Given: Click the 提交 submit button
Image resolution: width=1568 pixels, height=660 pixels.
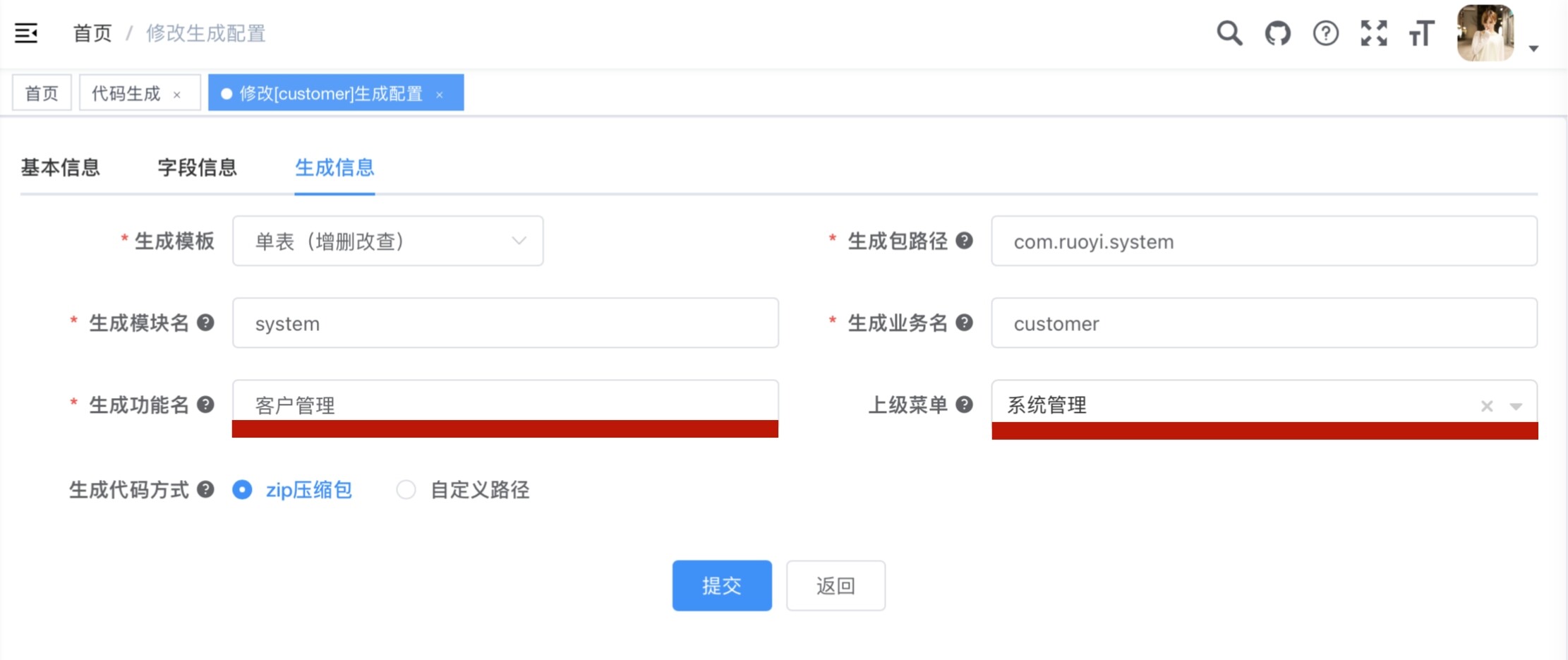Looking at the screenshot, I should (722, 584).
